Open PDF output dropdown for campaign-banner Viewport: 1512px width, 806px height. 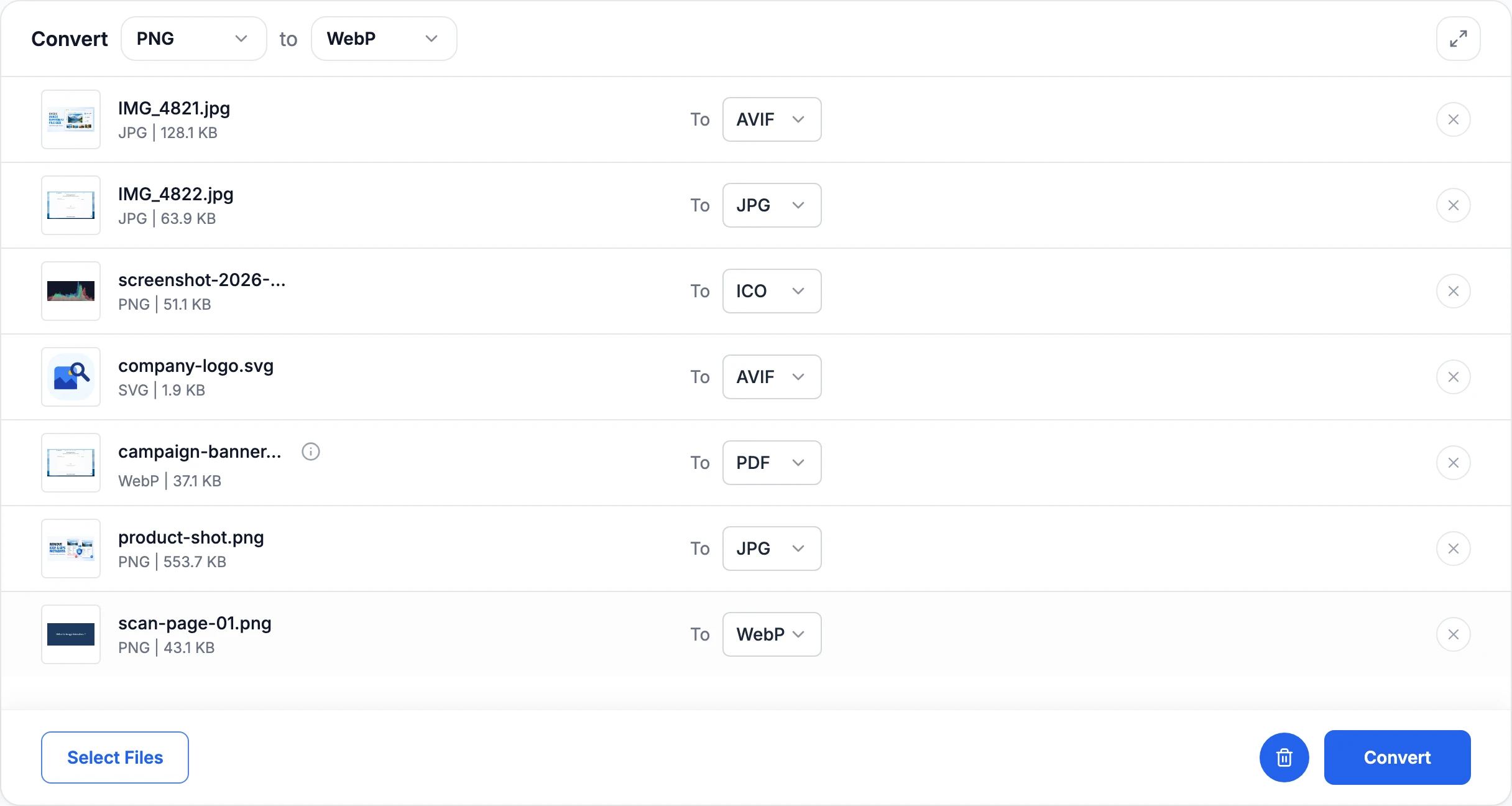tap(772, 463)
